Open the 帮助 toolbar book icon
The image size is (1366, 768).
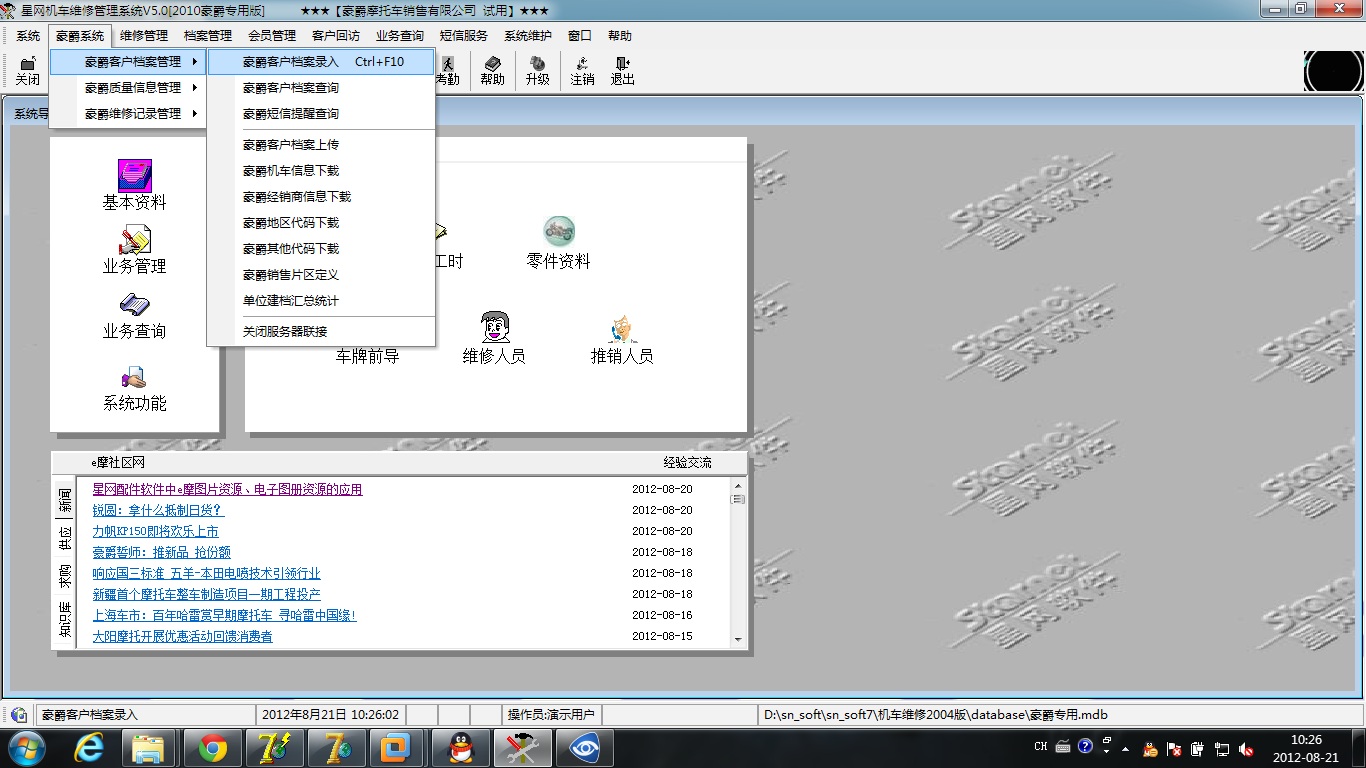(x=492, y=71)
